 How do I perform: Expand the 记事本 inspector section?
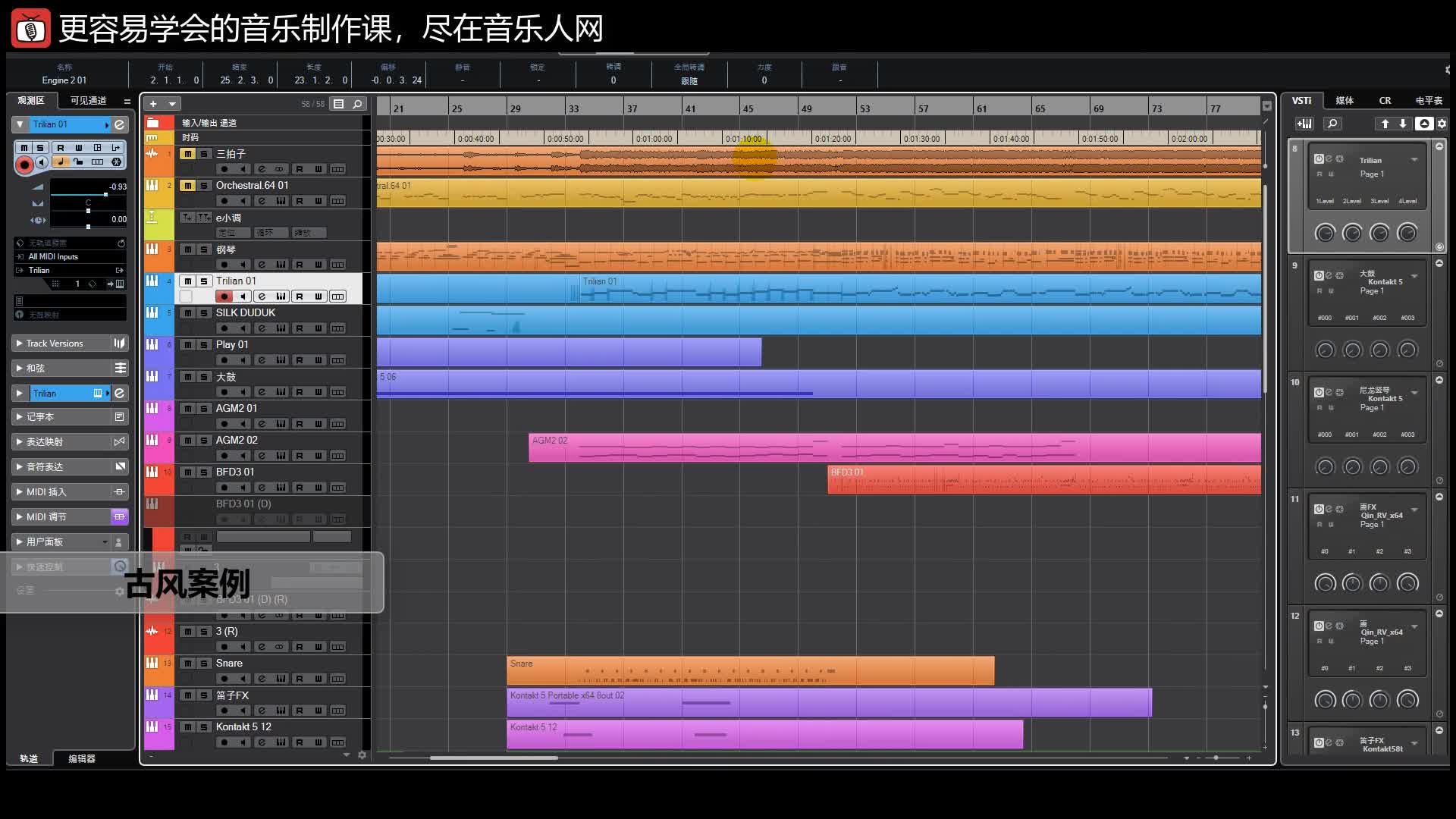tap(19, 416)
